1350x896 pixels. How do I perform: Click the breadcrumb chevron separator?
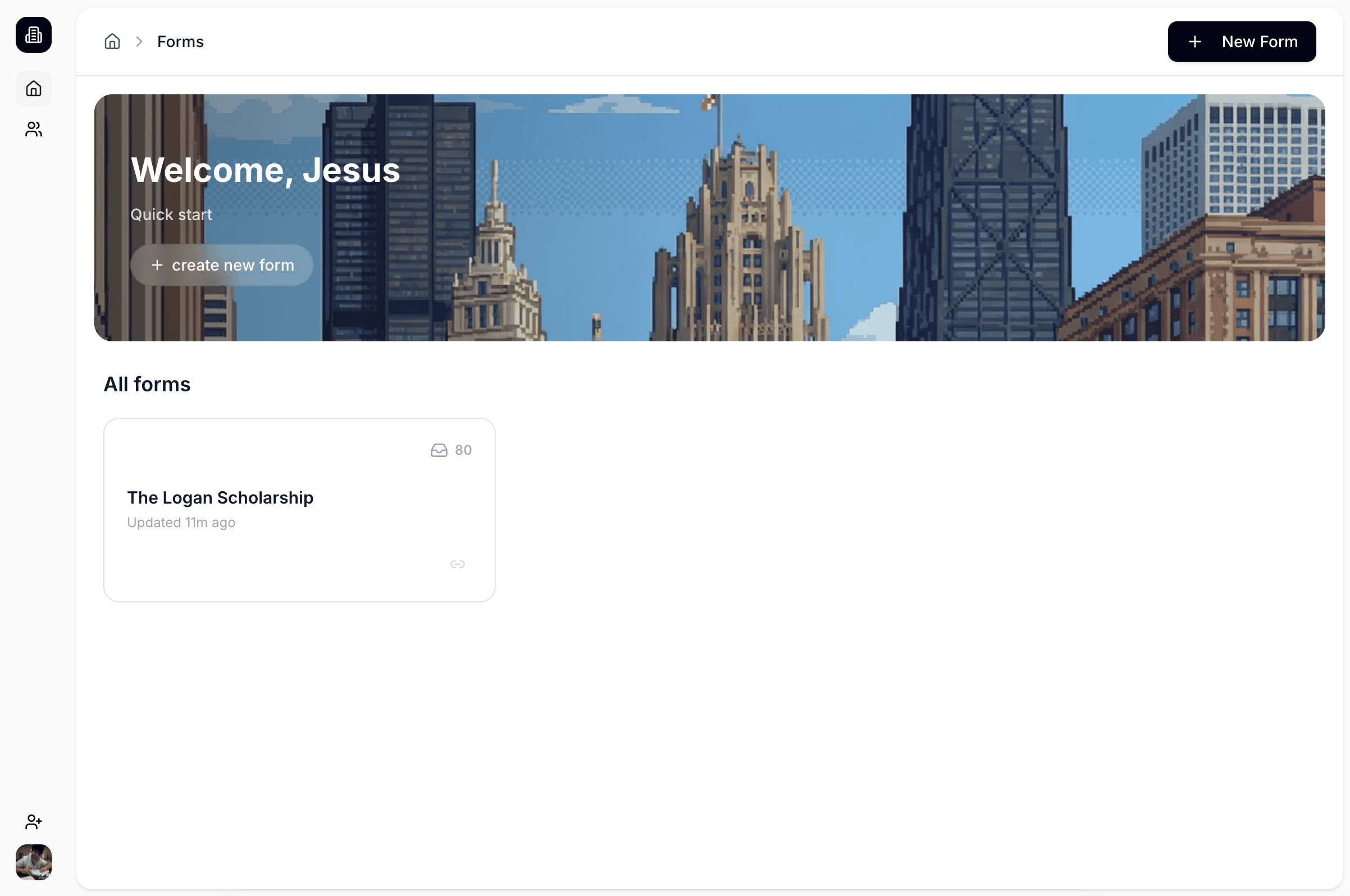tap(139, 42)
